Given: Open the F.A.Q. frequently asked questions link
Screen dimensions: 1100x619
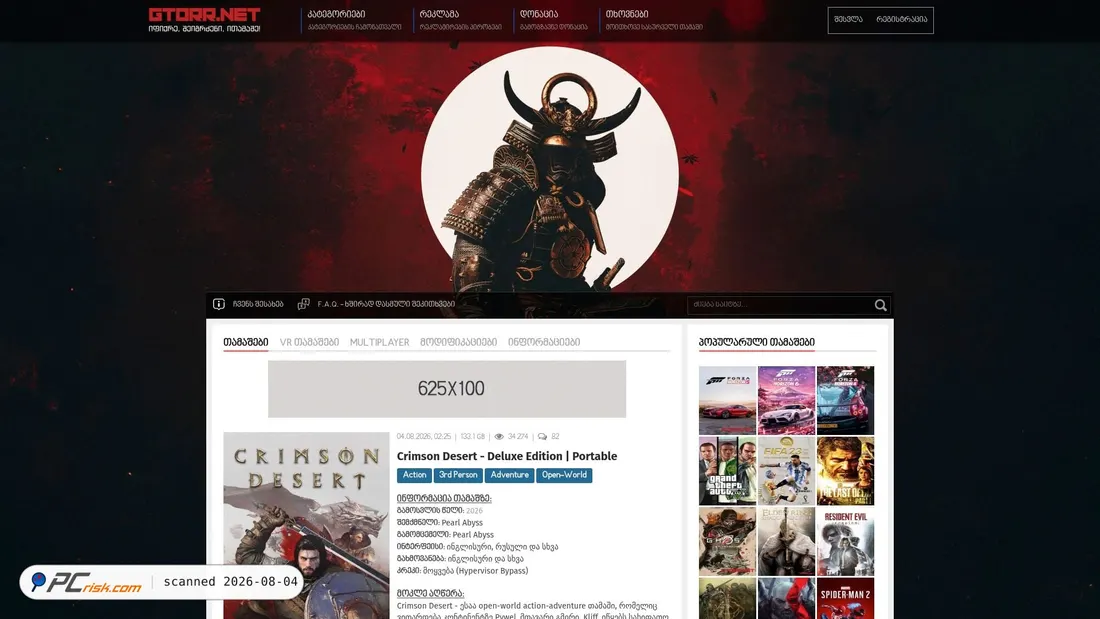Looking at the screenshot, I should (x=386, y=304).
